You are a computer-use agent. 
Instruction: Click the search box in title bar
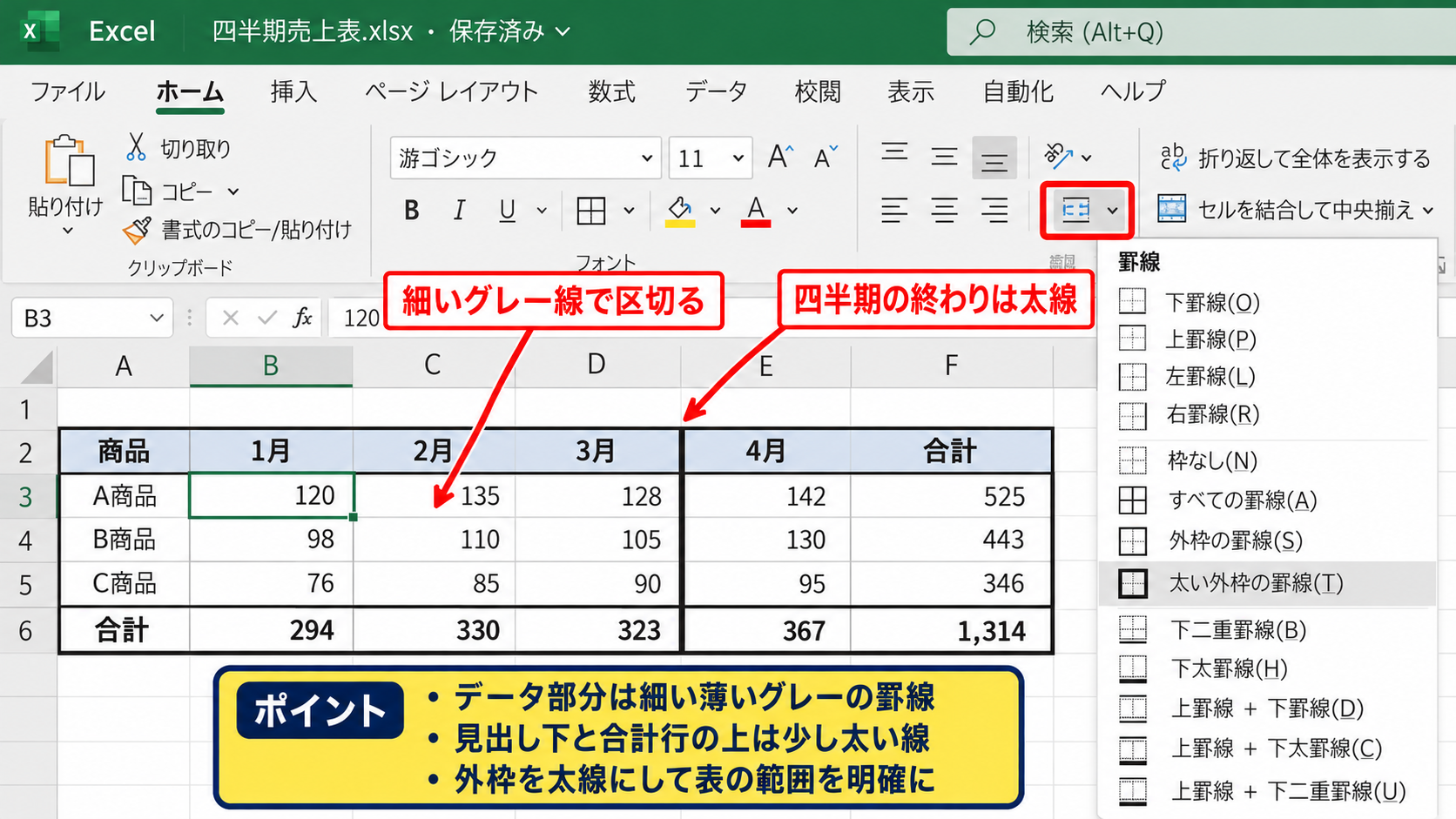click(x=1202, y=32)
